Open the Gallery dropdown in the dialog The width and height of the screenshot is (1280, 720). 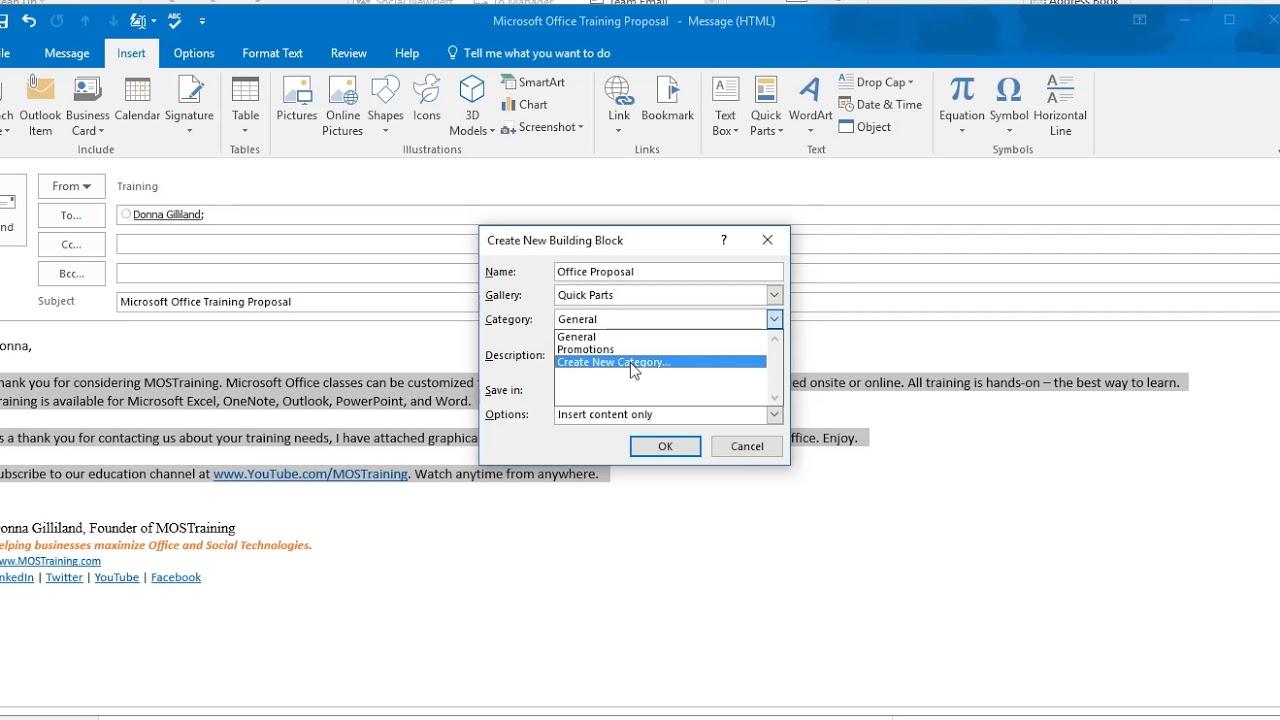774,294
